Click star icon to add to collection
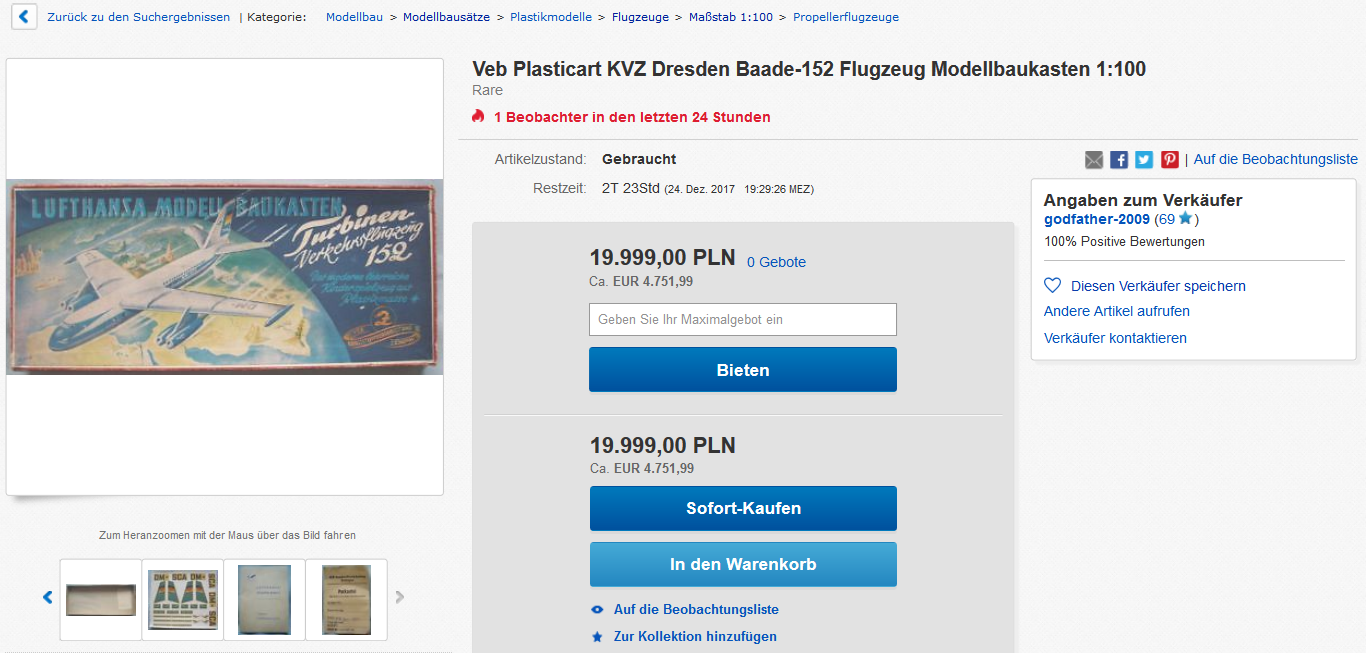Screen dimensions: 1366x653 click(597, 636)
